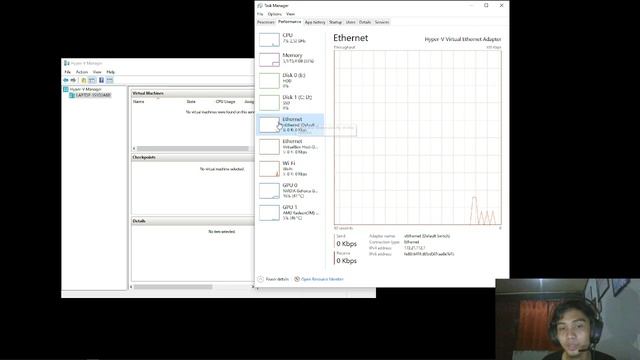Select GPU 1 AMD Radeon in sidebar
Screen dimensions: 640x360
pos(290,213)
